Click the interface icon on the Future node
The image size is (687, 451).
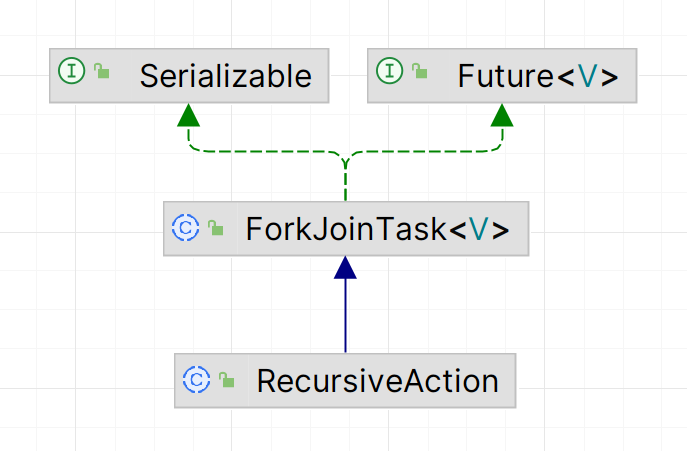click(x=389, y=71)
